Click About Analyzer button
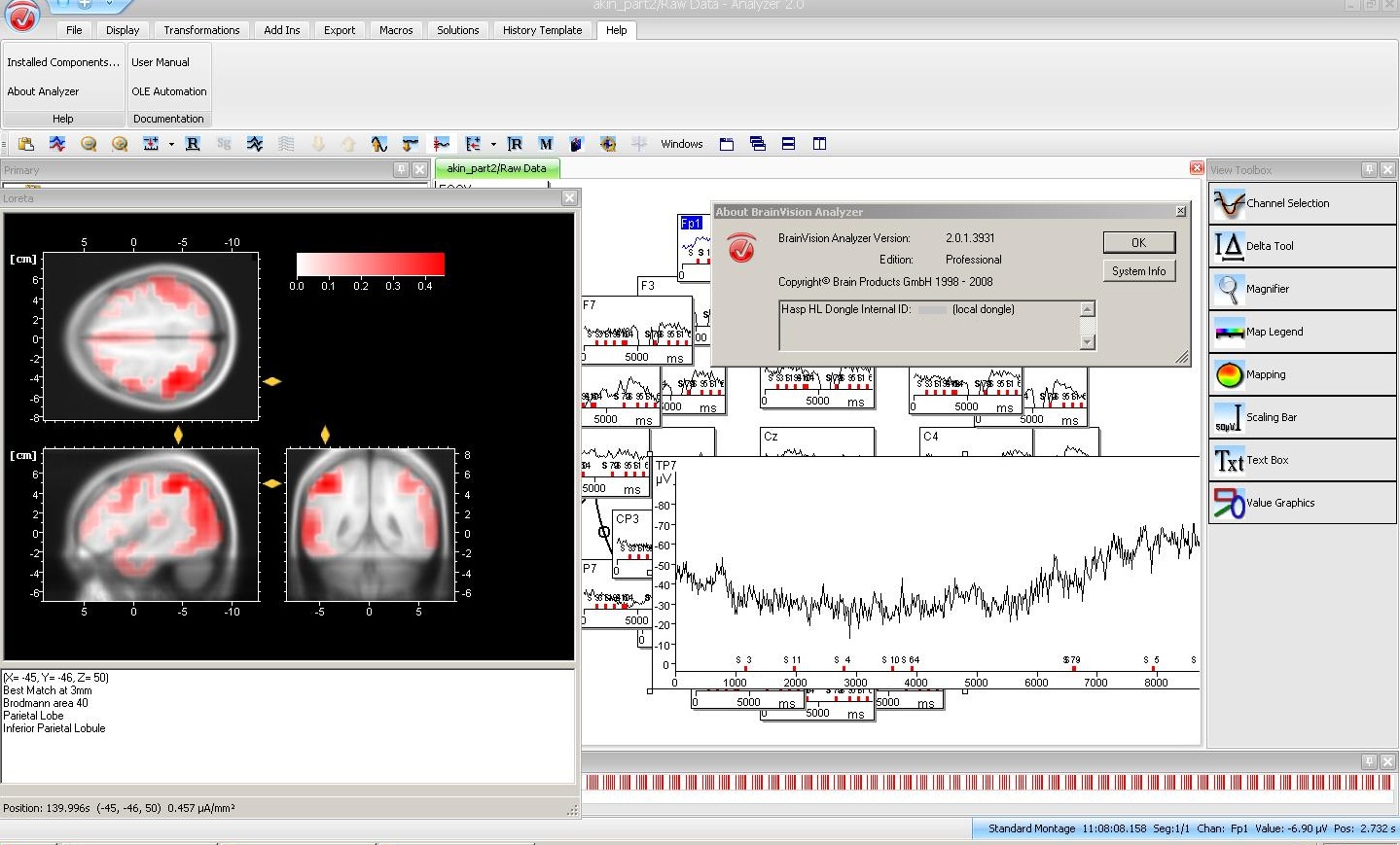The width and height of the screenshot is (1400, 845). pyautogui.click(x=43, y=91)
